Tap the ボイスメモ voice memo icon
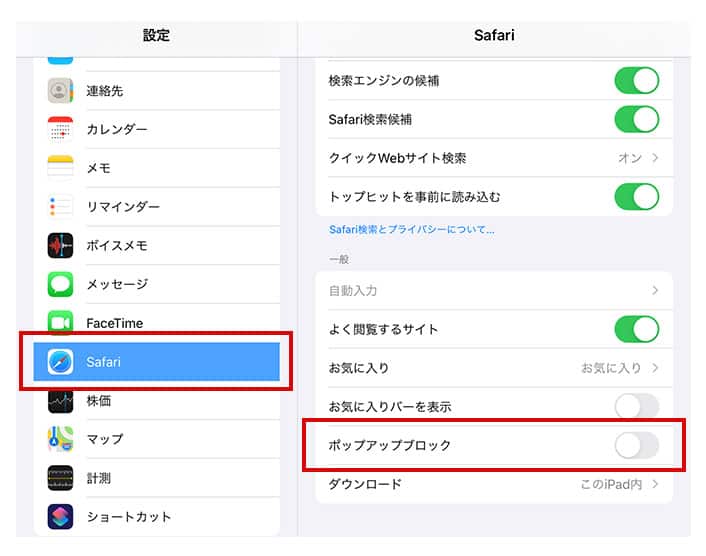 click(x=61, y=246)
